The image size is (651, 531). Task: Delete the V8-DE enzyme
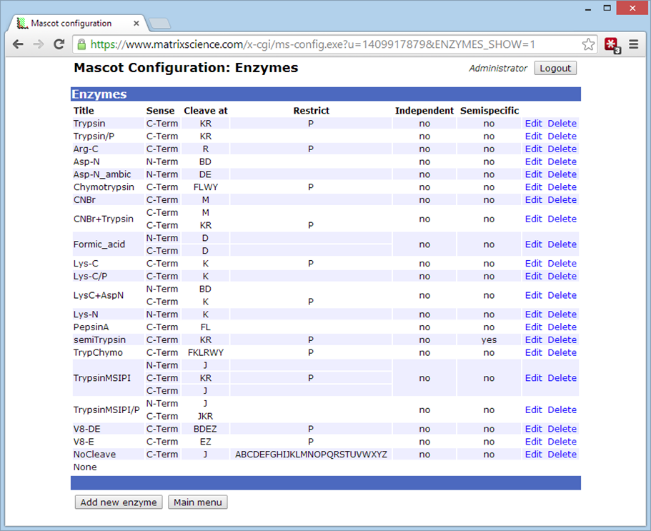(x=562, y=429)
